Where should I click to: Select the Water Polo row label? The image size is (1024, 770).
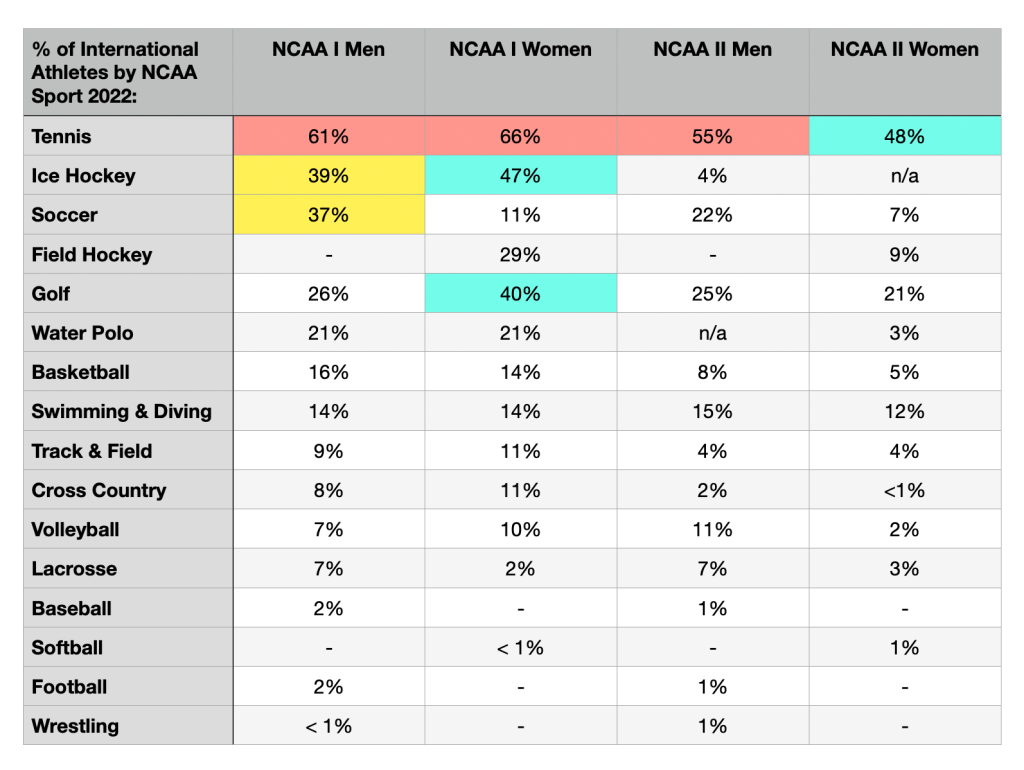82,333
